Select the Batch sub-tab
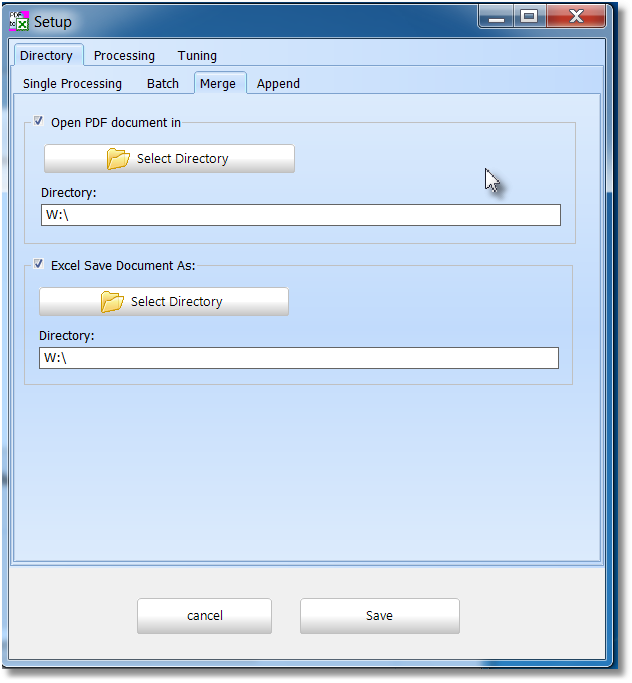Screen dimensions: 632x683 163,84
